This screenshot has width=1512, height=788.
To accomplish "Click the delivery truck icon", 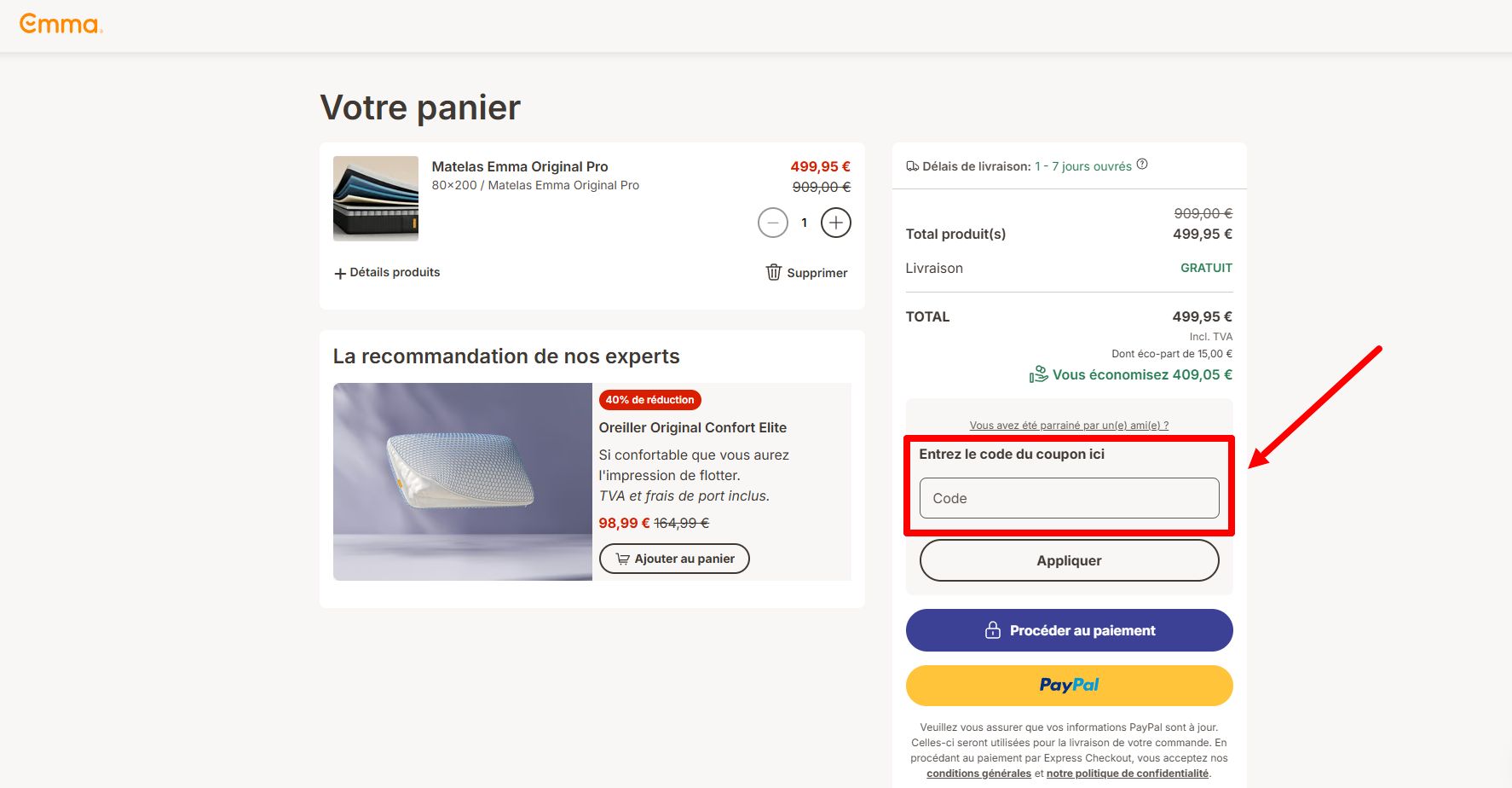I will pyautogui.click(x=912, y=166).
